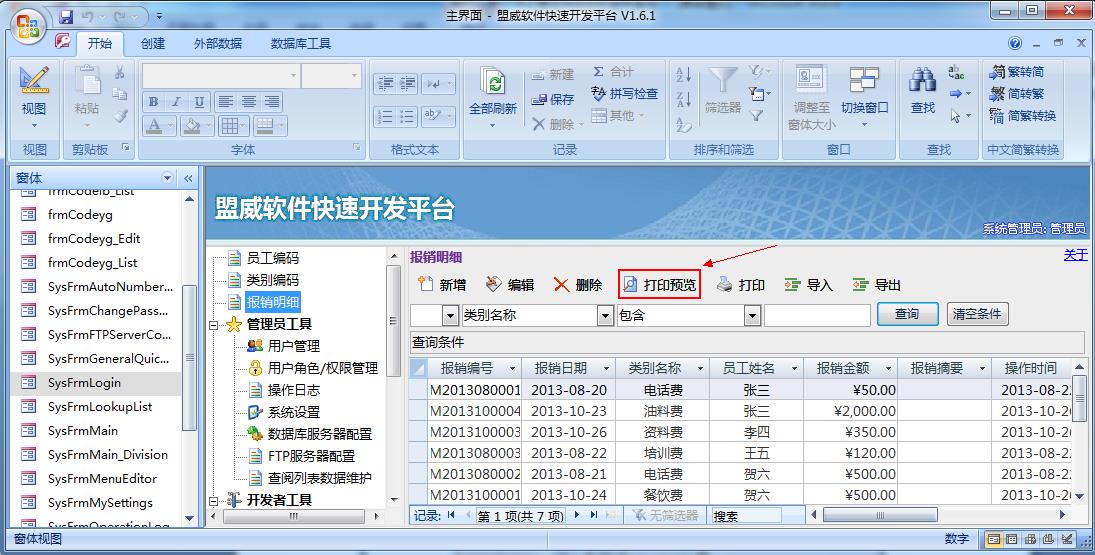Open the 包含 condition dropdown
1095x555 pixels.
pos(752,316)
